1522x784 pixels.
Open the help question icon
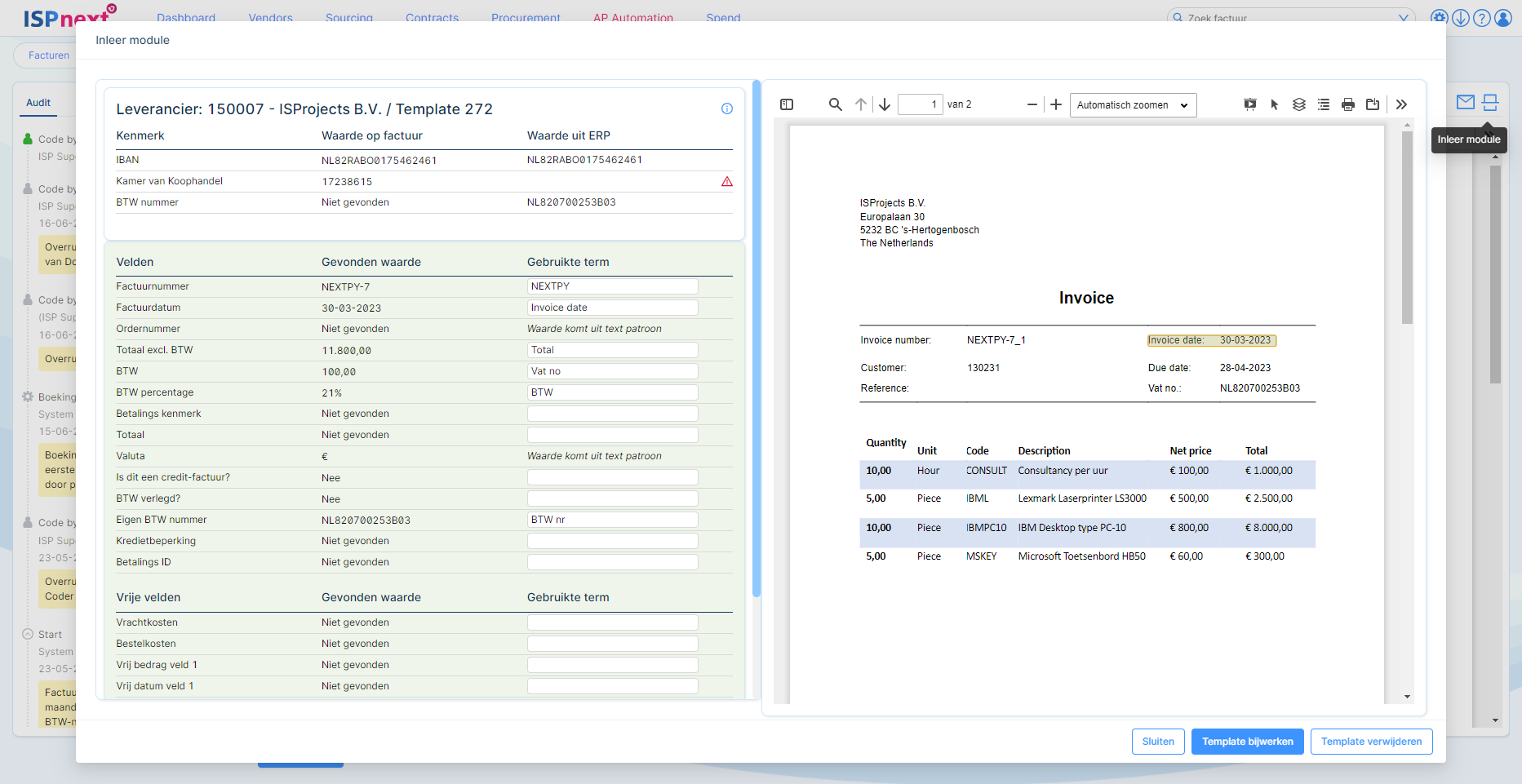1482,18
